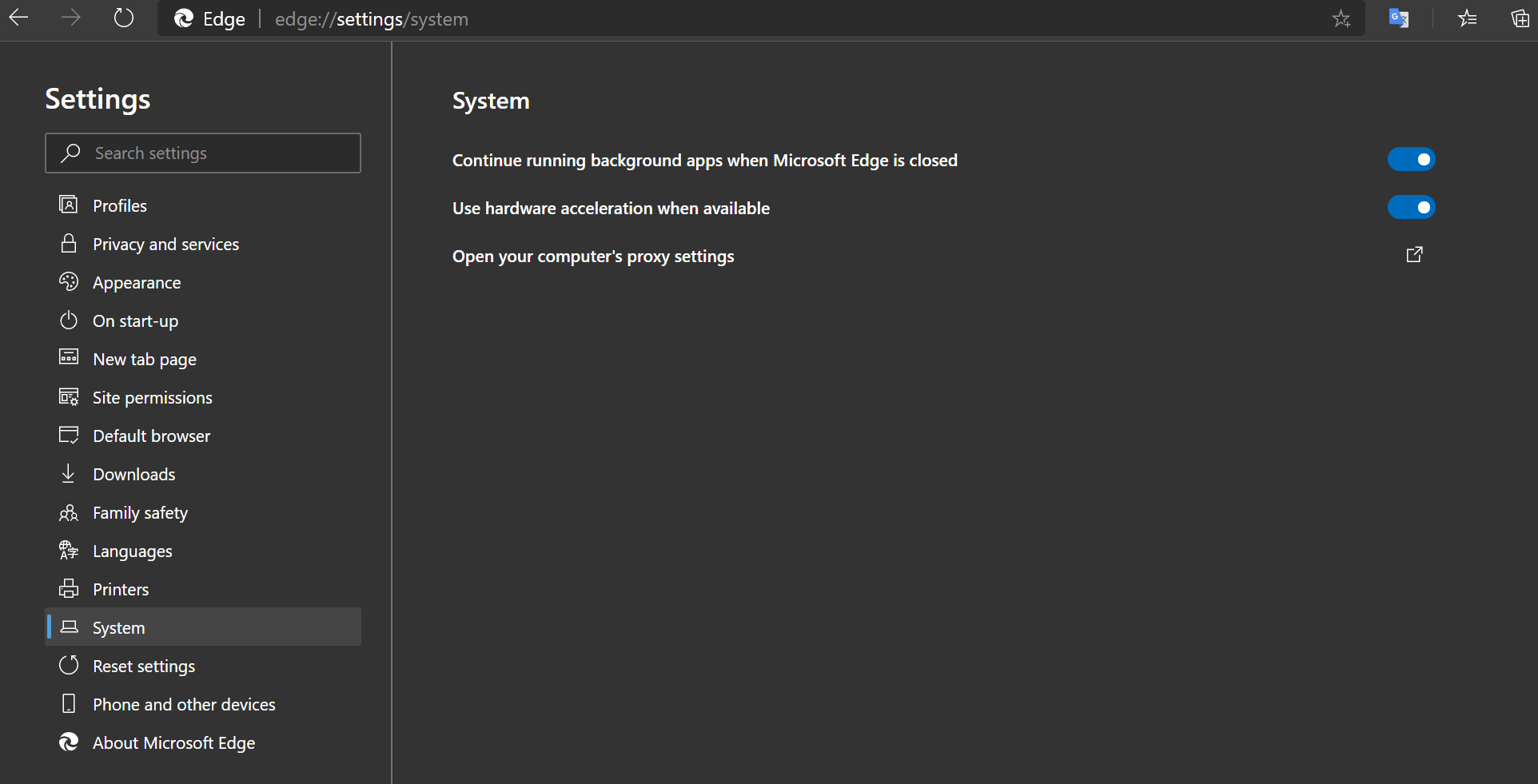
Task: Click the browser back arrow
Action: click(x=18, y=18)
